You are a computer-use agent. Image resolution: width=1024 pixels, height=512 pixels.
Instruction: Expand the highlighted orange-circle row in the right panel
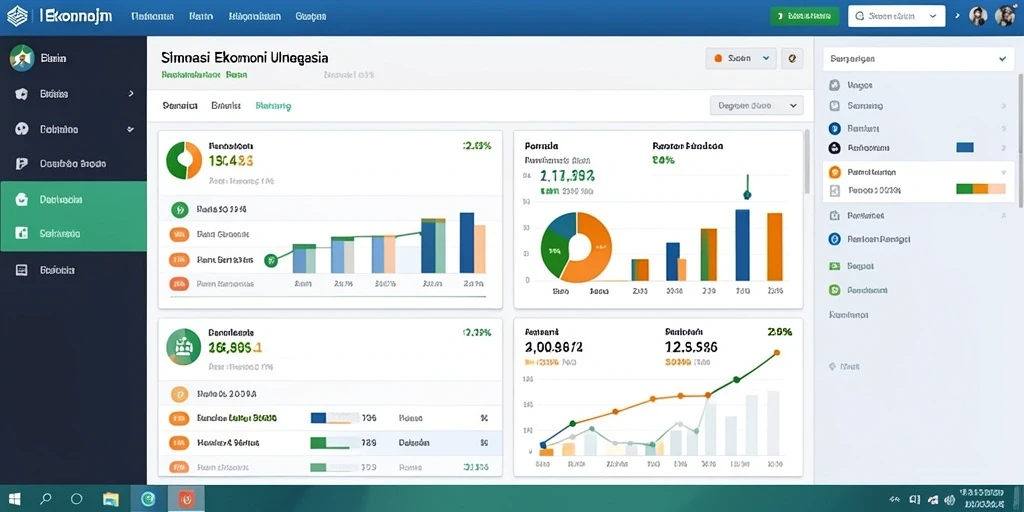(x=1003, y=172)
